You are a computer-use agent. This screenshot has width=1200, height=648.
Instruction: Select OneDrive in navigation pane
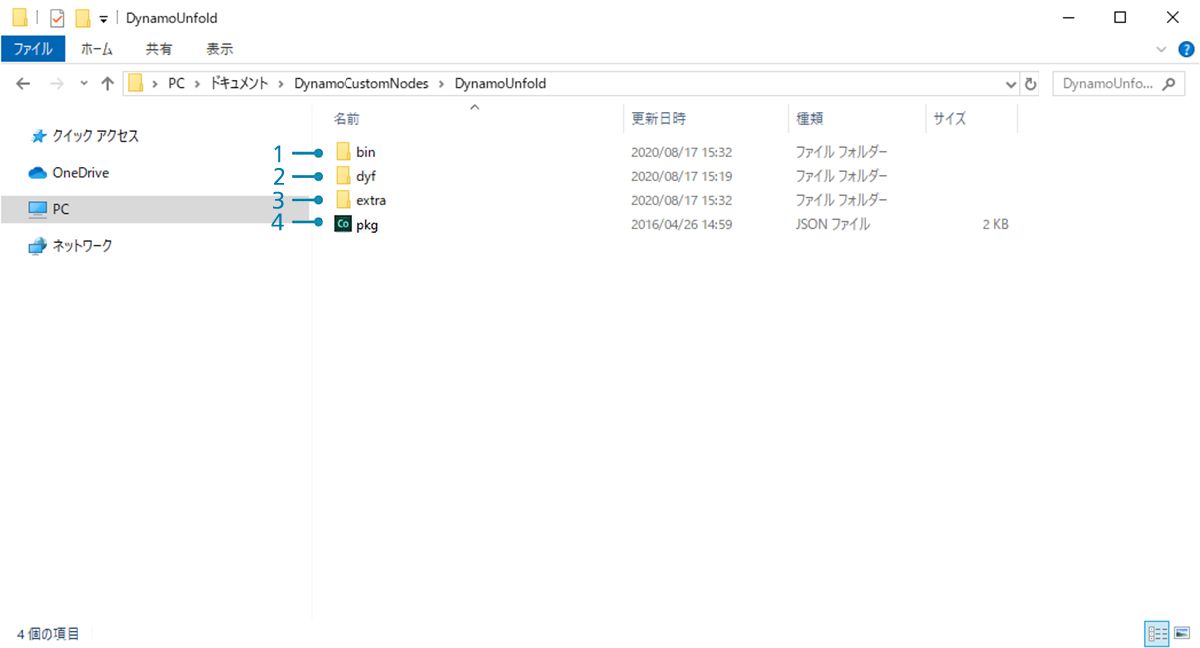coord(81,173)
